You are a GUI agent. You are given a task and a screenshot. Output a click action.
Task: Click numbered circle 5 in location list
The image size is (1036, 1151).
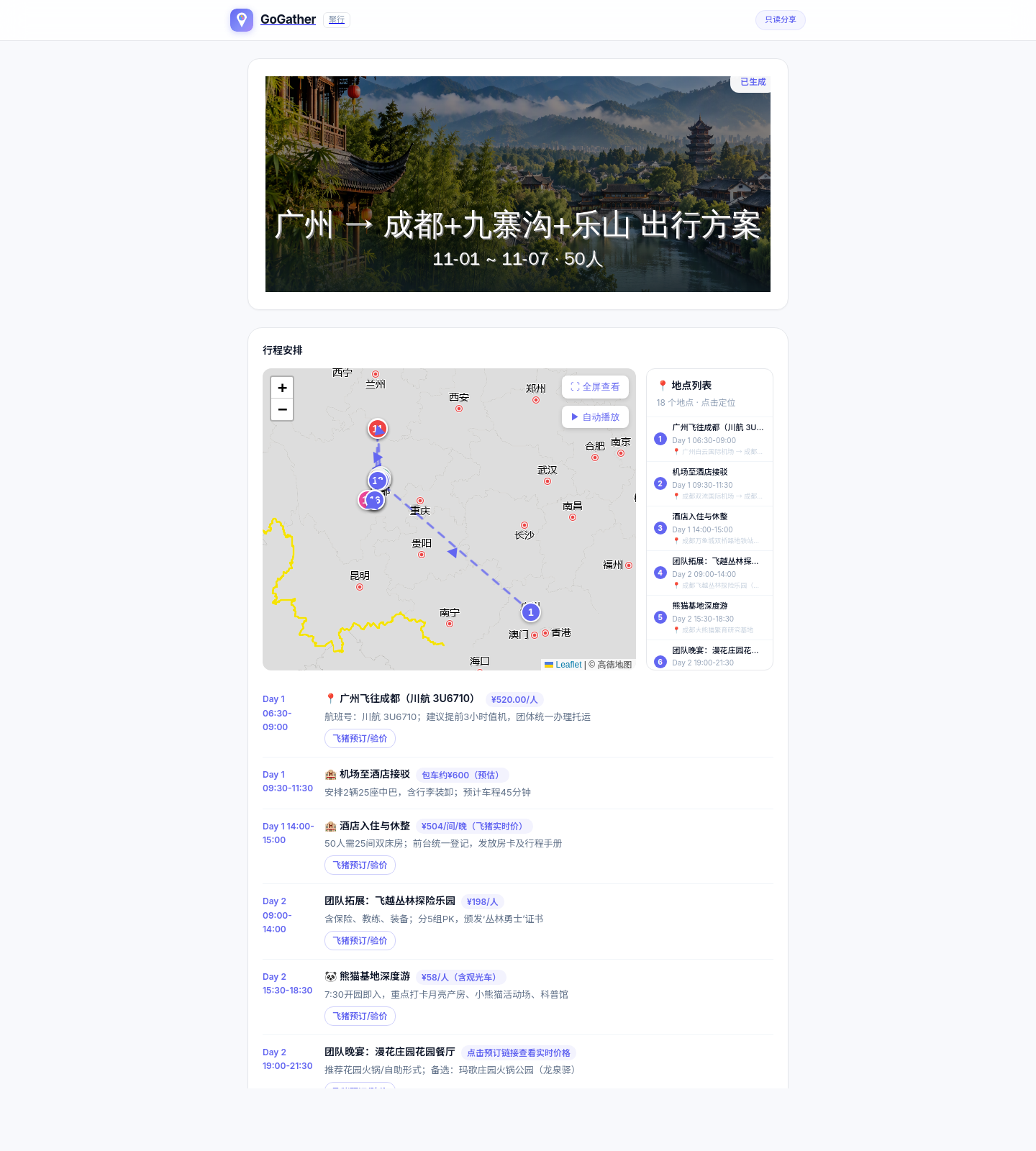click(660, 617)
